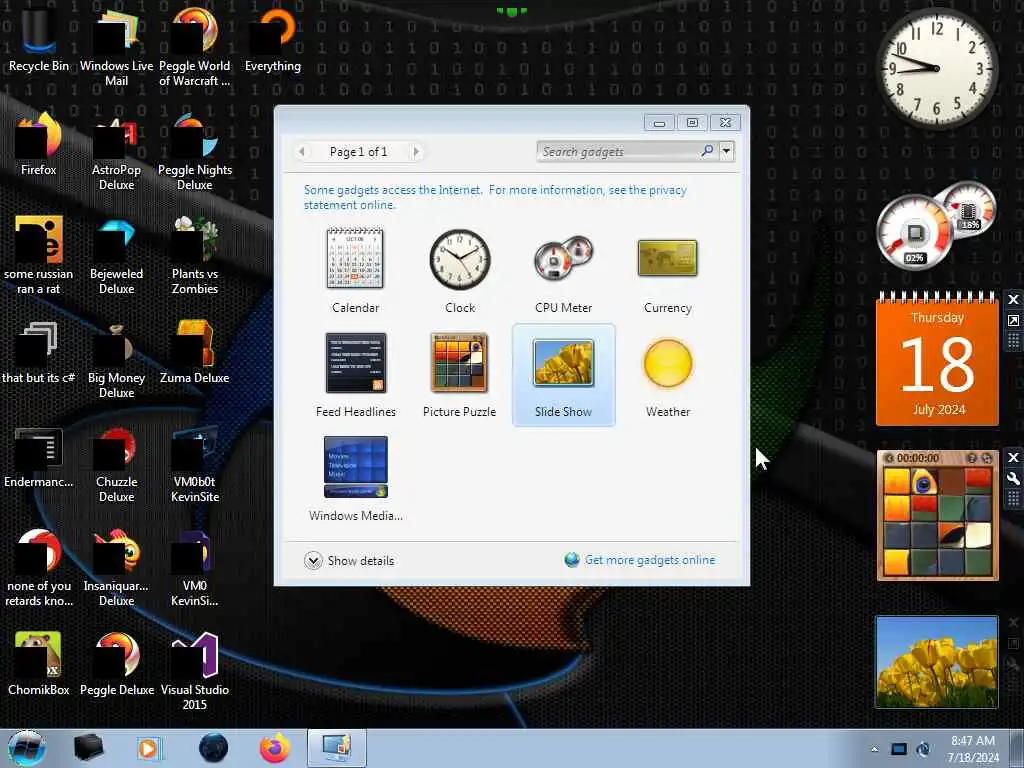The width and height of the screenshot is (1024, 768).
Task: Open 'that but its c#' desktop icon
Action: [39, 351]
